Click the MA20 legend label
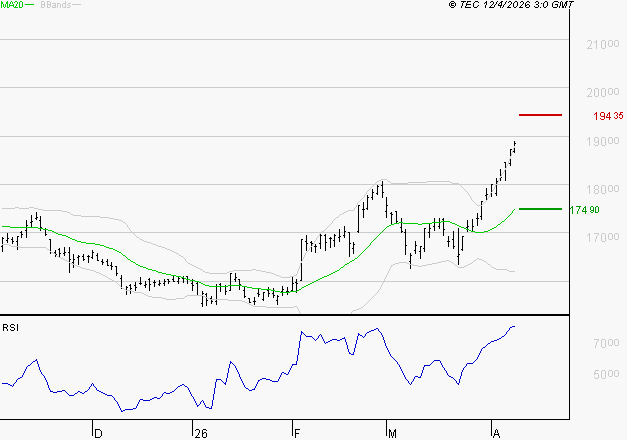Viewport: 627px width, 440px height. coord(11,5)
